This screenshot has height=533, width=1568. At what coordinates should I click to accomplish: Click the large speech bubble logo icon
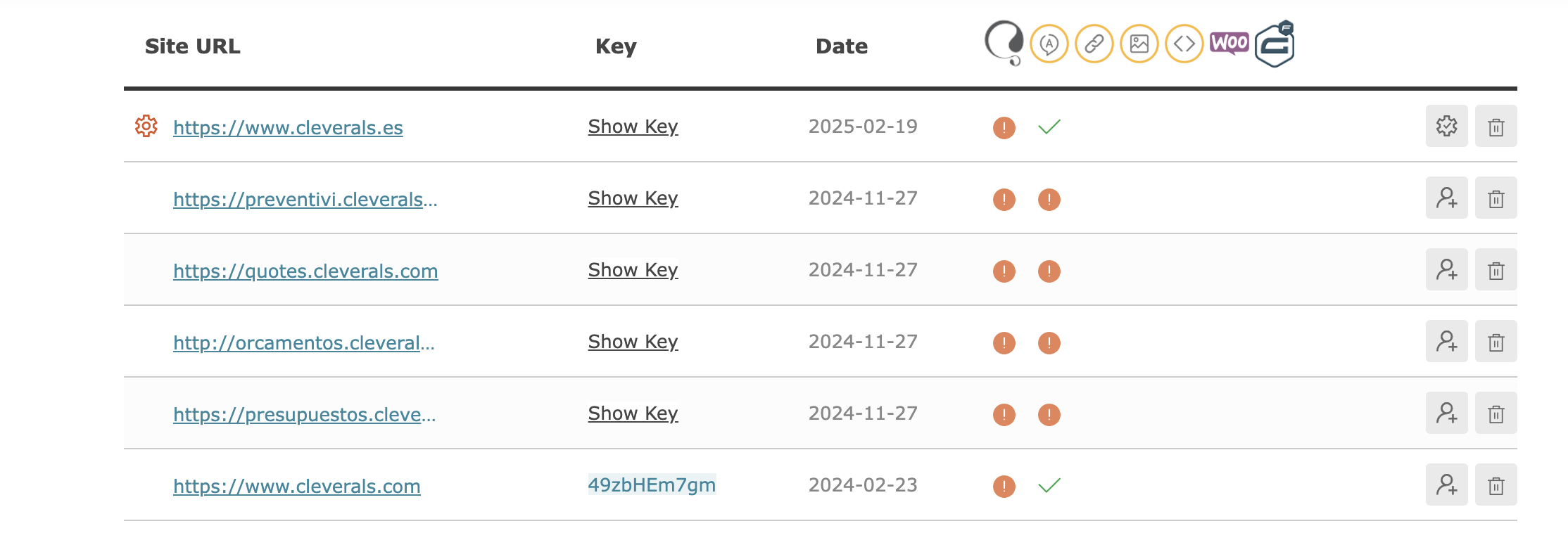click(1004, 42)
